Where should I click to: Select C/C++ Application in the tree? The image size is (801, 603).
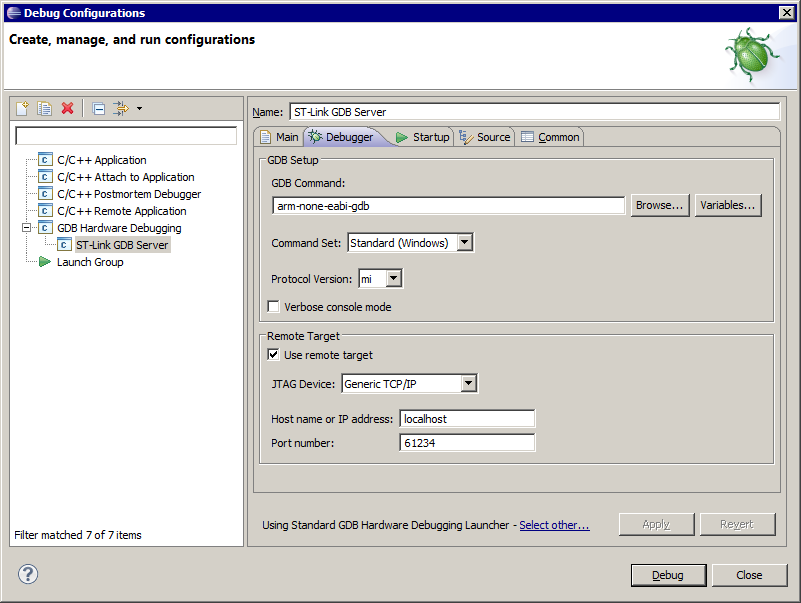pyautogui.click(x=102, y=160)
